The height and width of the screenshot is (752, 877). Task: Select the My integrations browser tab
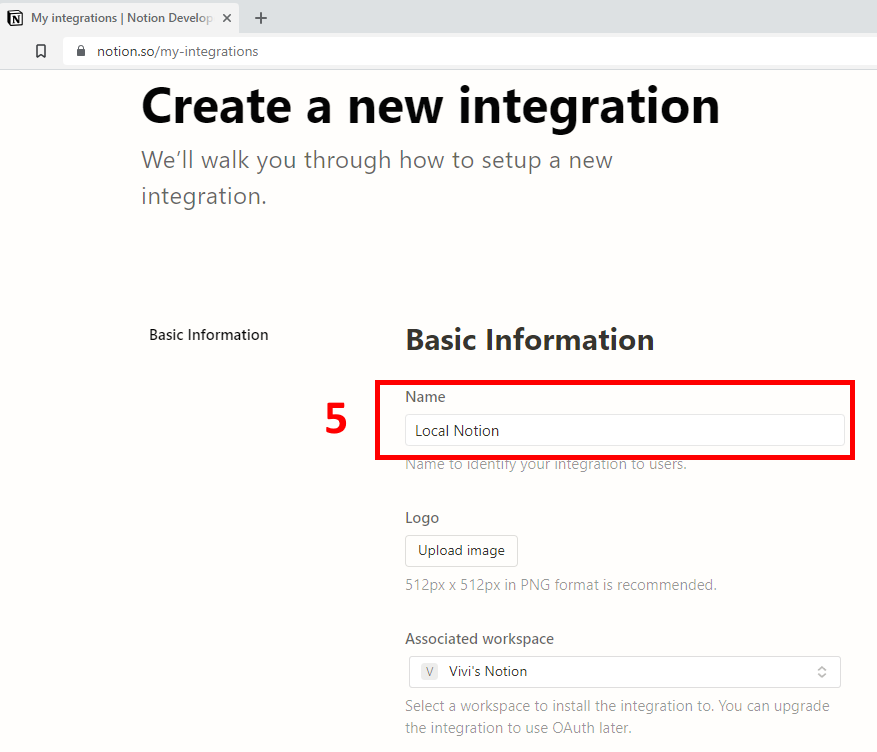point(120,18)
